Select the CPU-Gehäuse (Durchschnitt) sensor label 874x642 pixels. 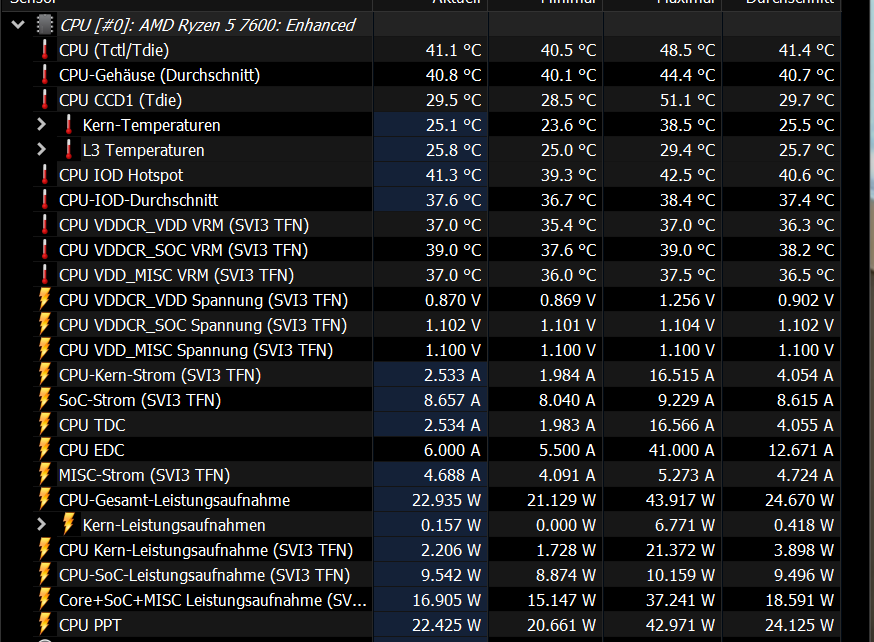[159, 75]
